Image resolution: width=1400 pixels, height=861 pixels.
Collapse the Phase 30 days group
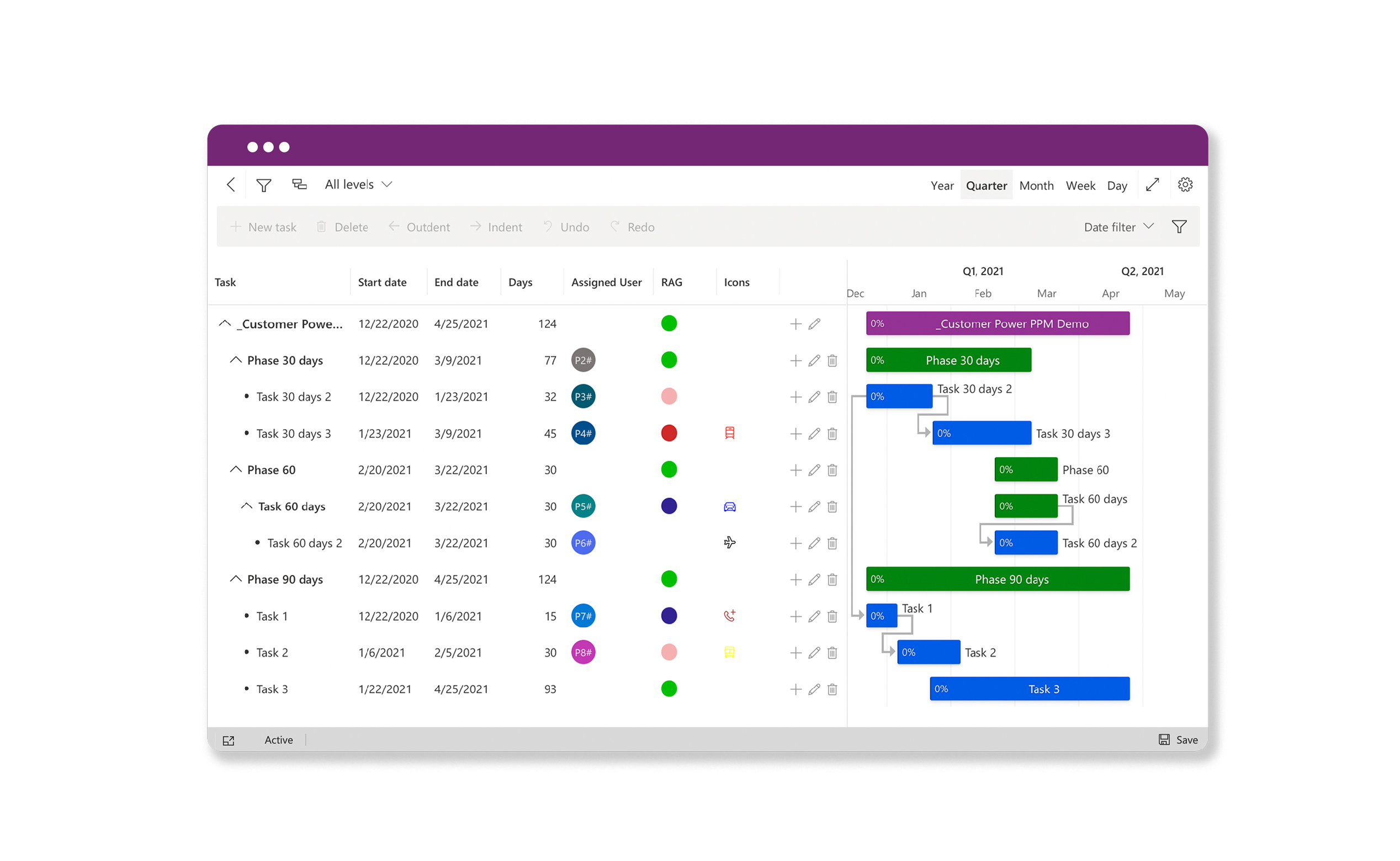(236, 360)
